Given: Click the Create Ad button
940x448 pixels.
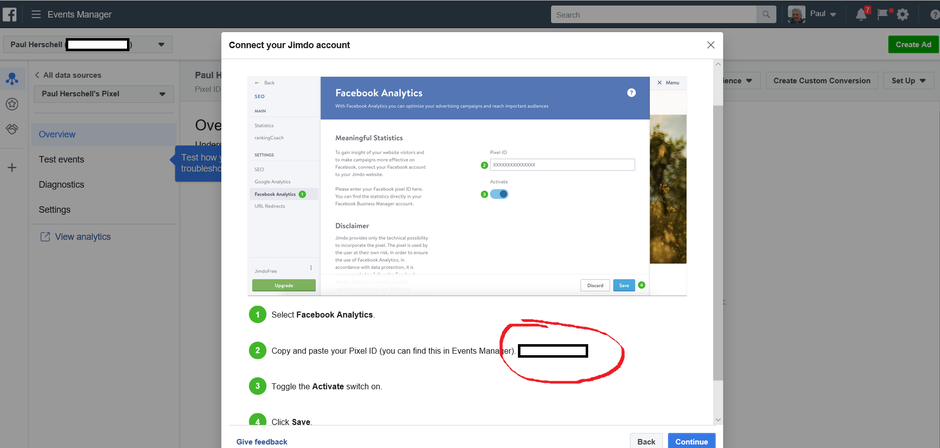Looking at the screenshot, I should click(913, 44).
